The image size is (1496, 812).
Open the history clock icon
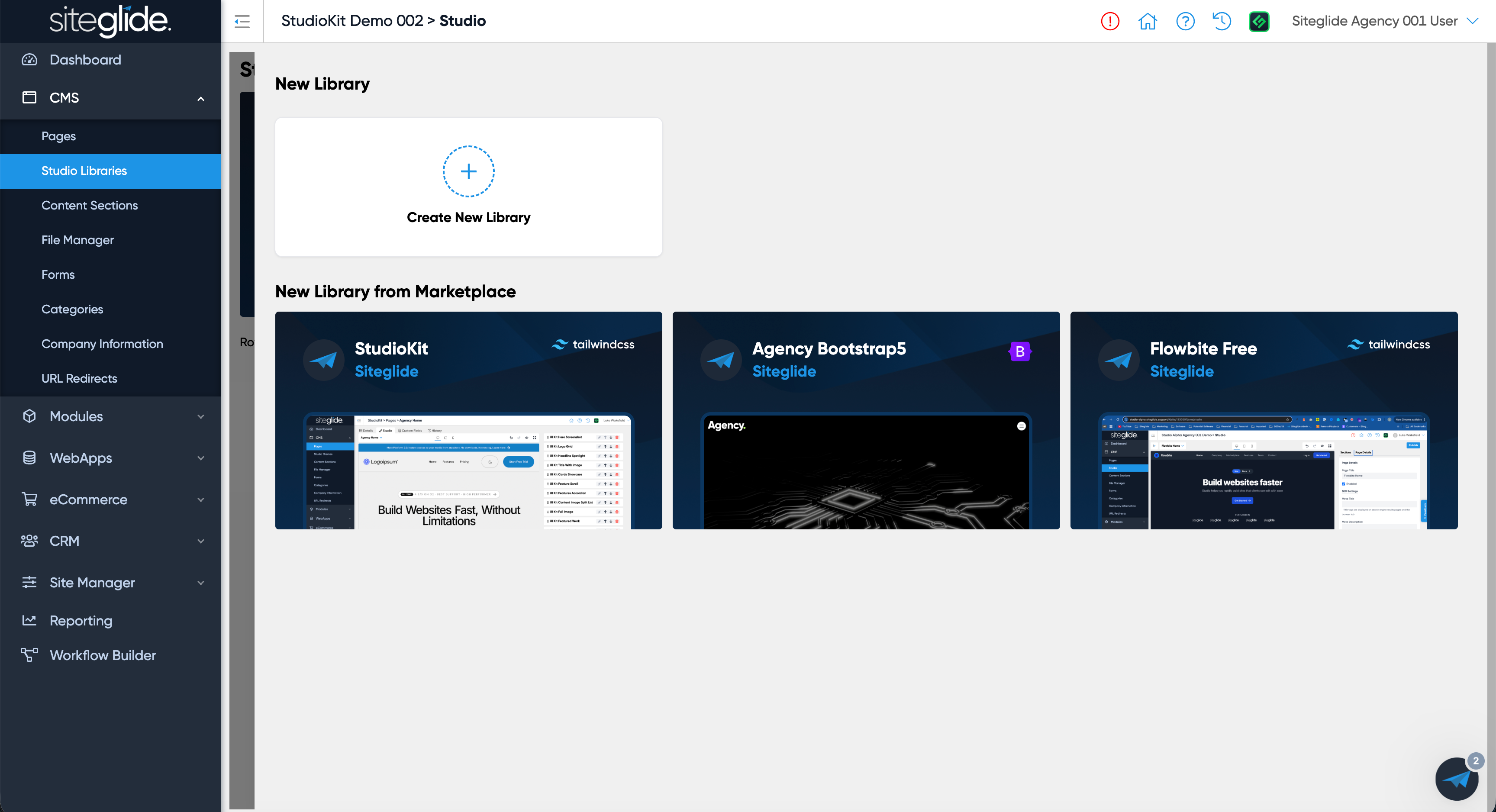tap(1222, 22)
